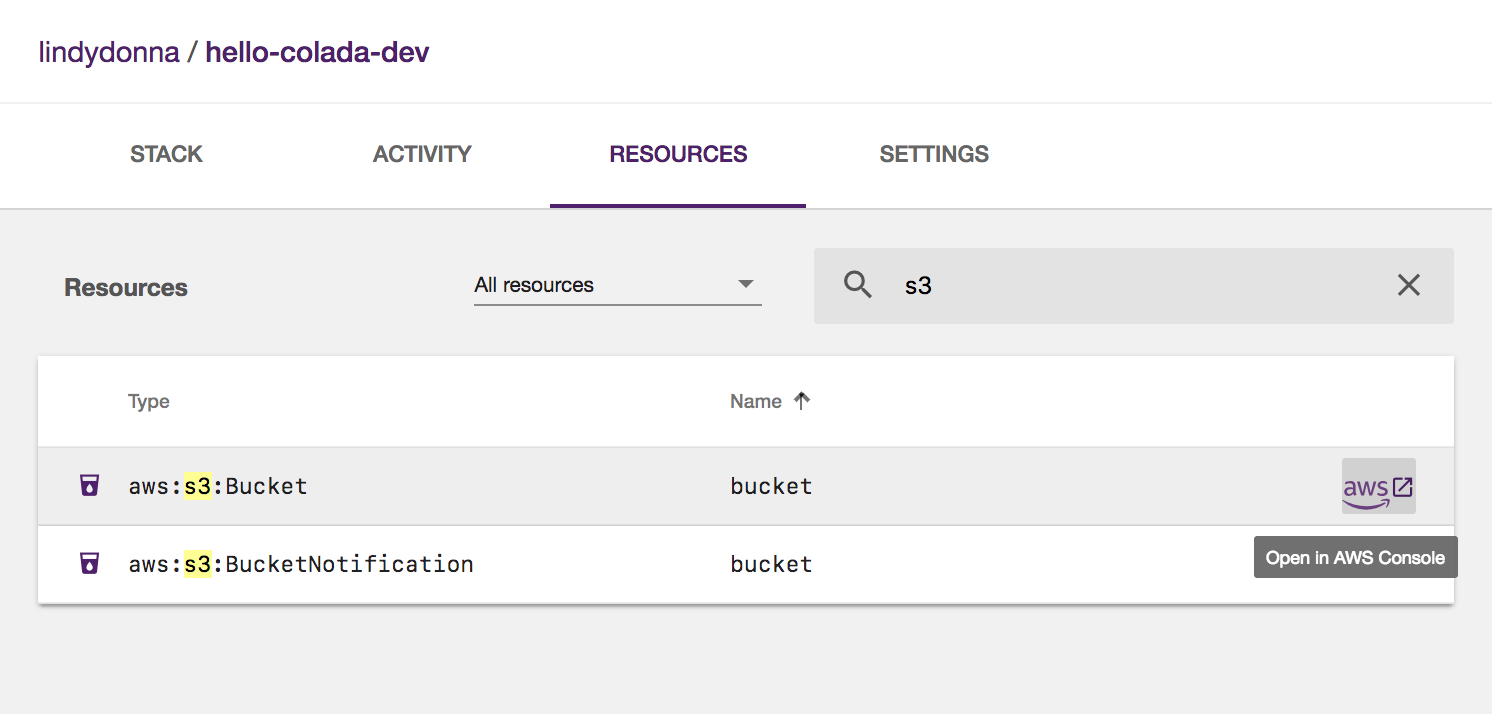Open the All resources filter selector
The image size is (1492, 714).
pyautogui.click(x=616, y=285)
